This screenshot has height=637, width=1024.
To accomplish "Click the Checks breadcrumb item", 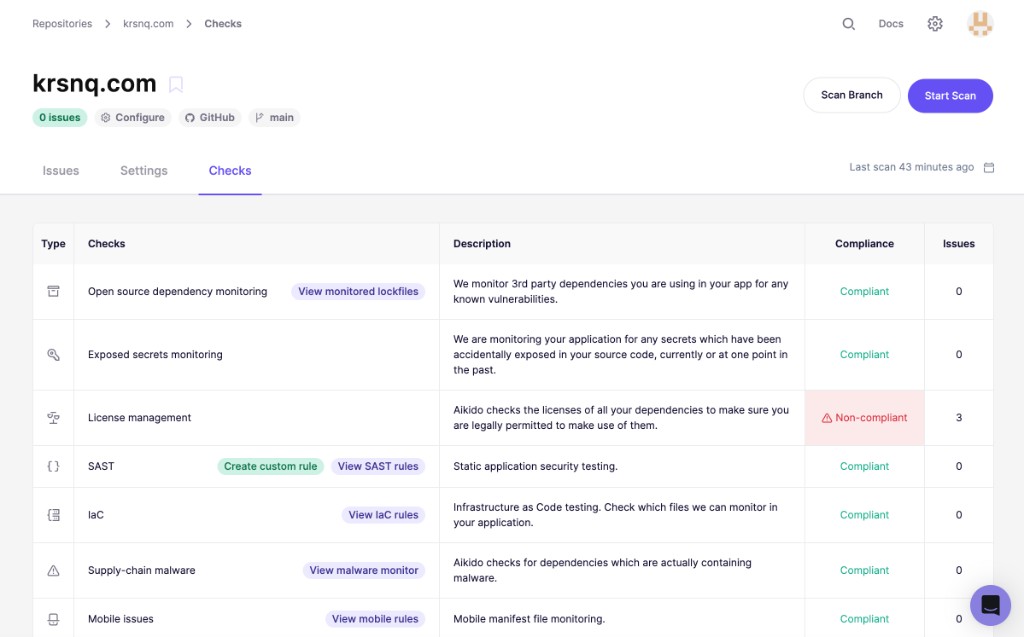I will click(223, 24).
